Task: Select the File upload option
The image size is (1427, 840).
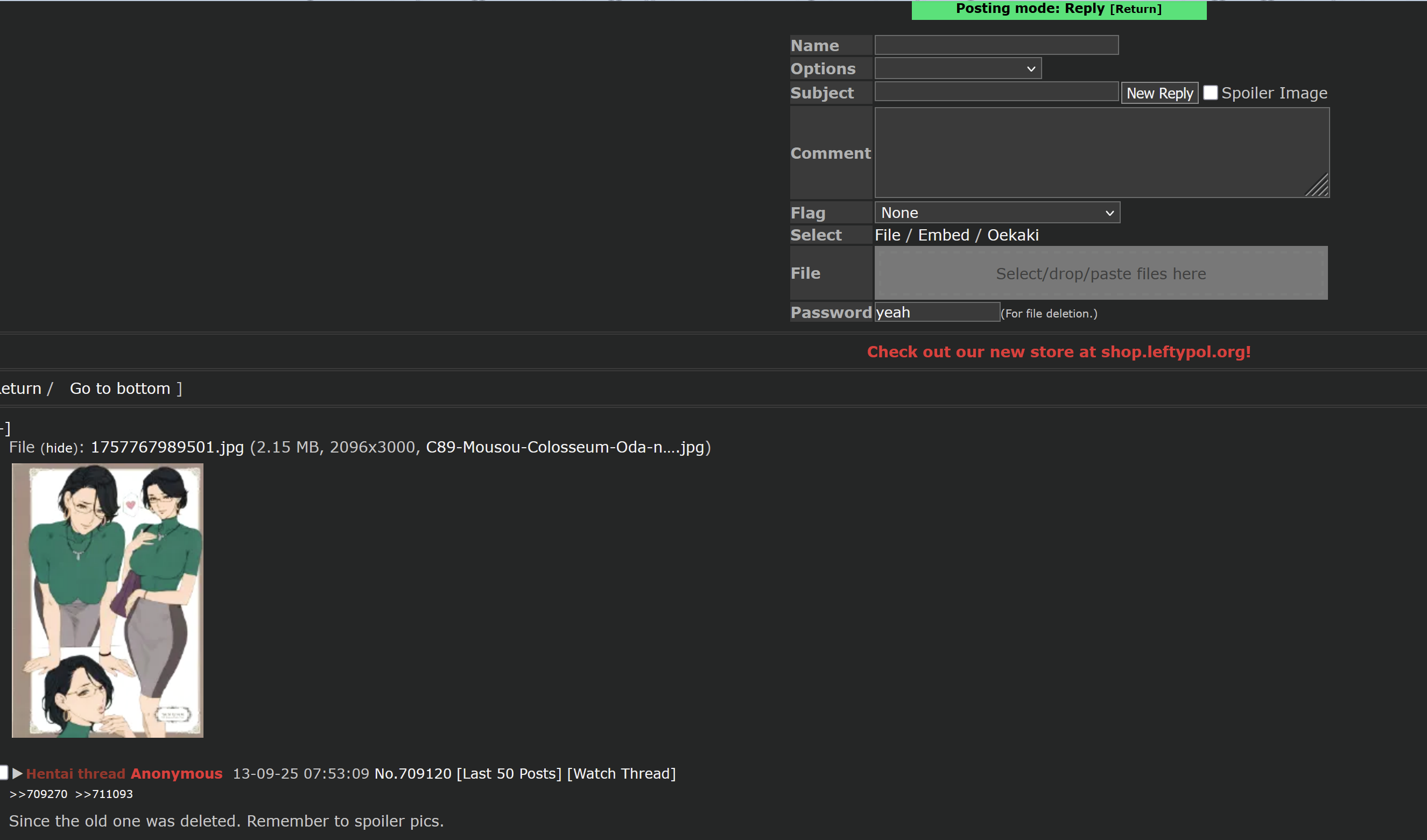Action: click(x=887, y=235)
